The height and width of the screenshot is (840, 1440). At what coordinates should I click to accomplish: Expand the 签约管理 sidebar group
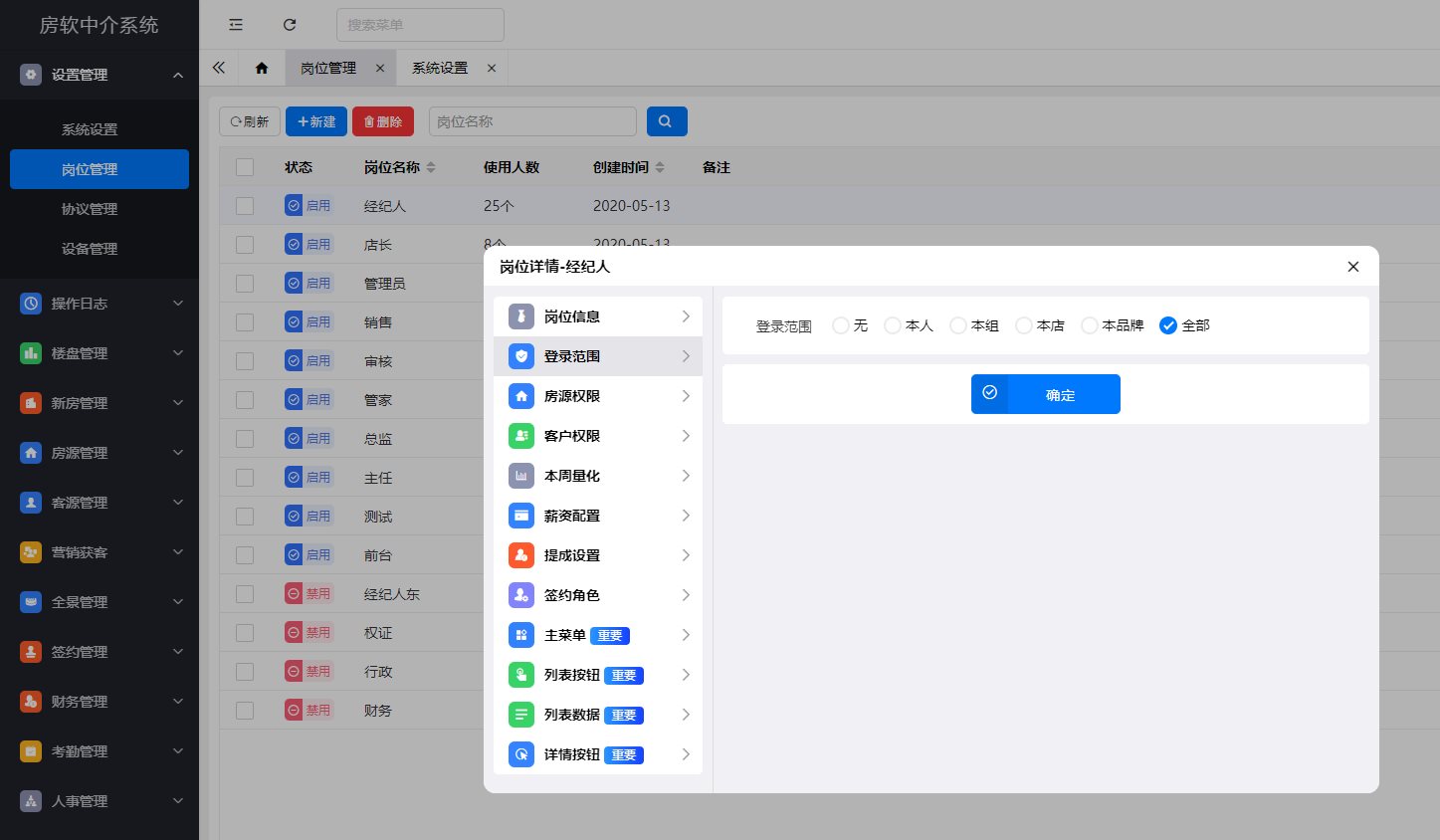pos(178,652)
